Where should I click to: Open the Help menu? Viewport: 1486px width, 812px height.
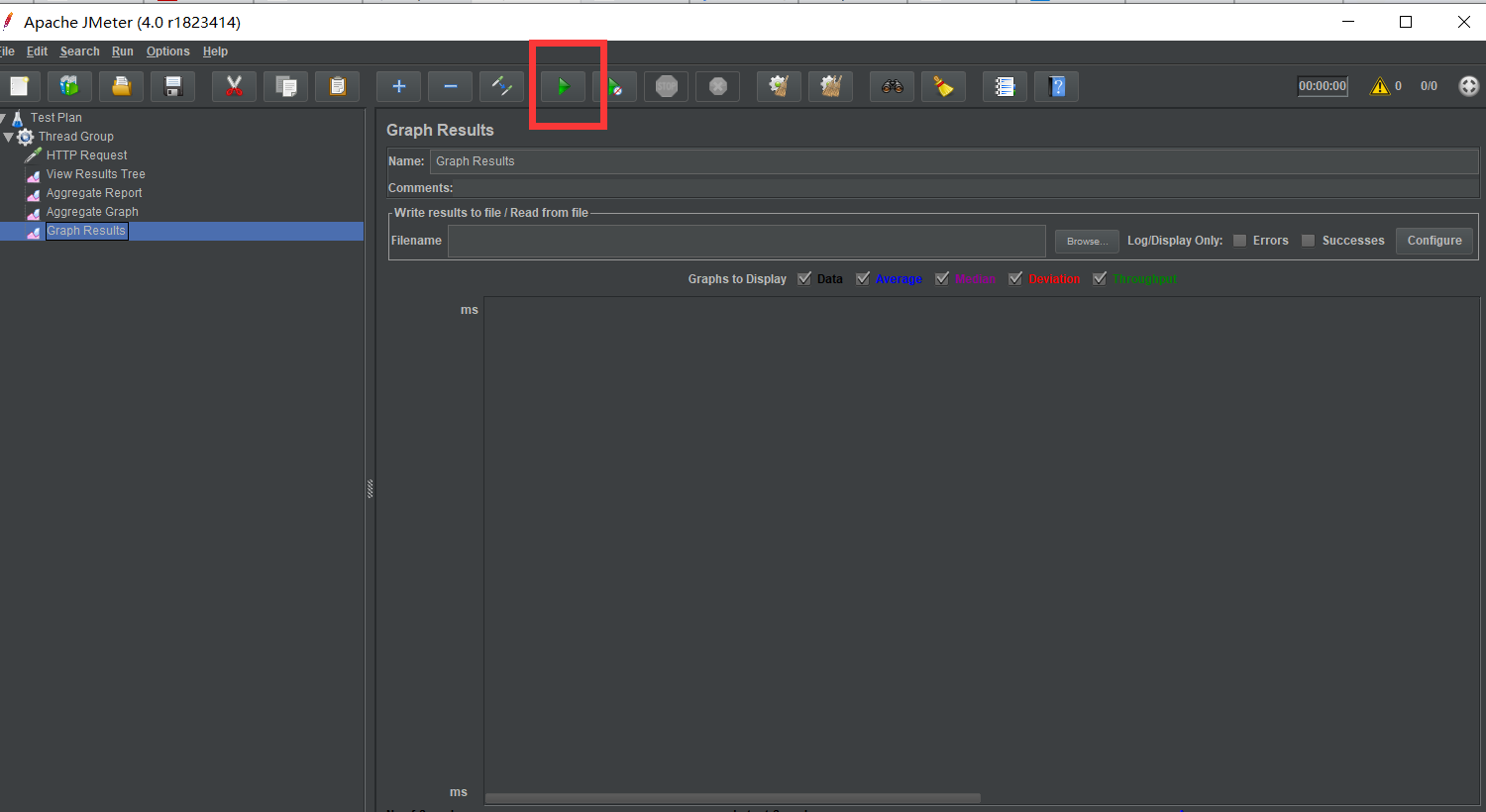215,51
